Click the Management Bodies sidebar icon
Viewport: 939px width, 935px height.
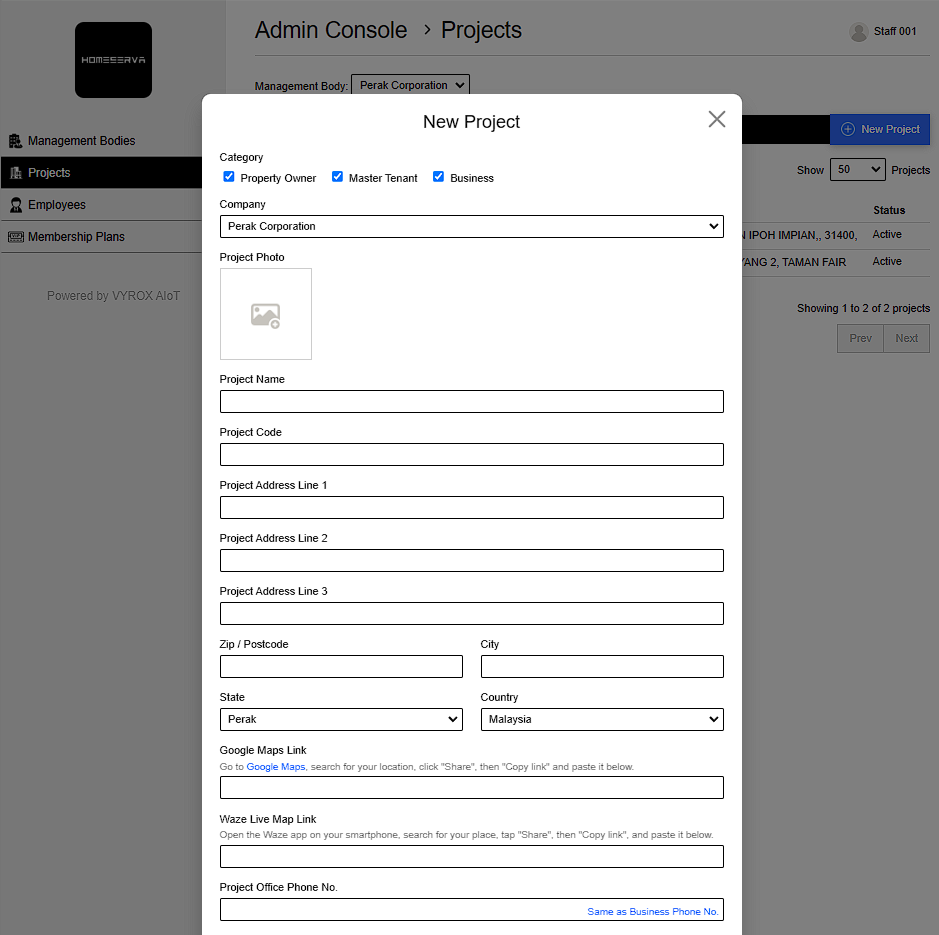pos(15,141)
